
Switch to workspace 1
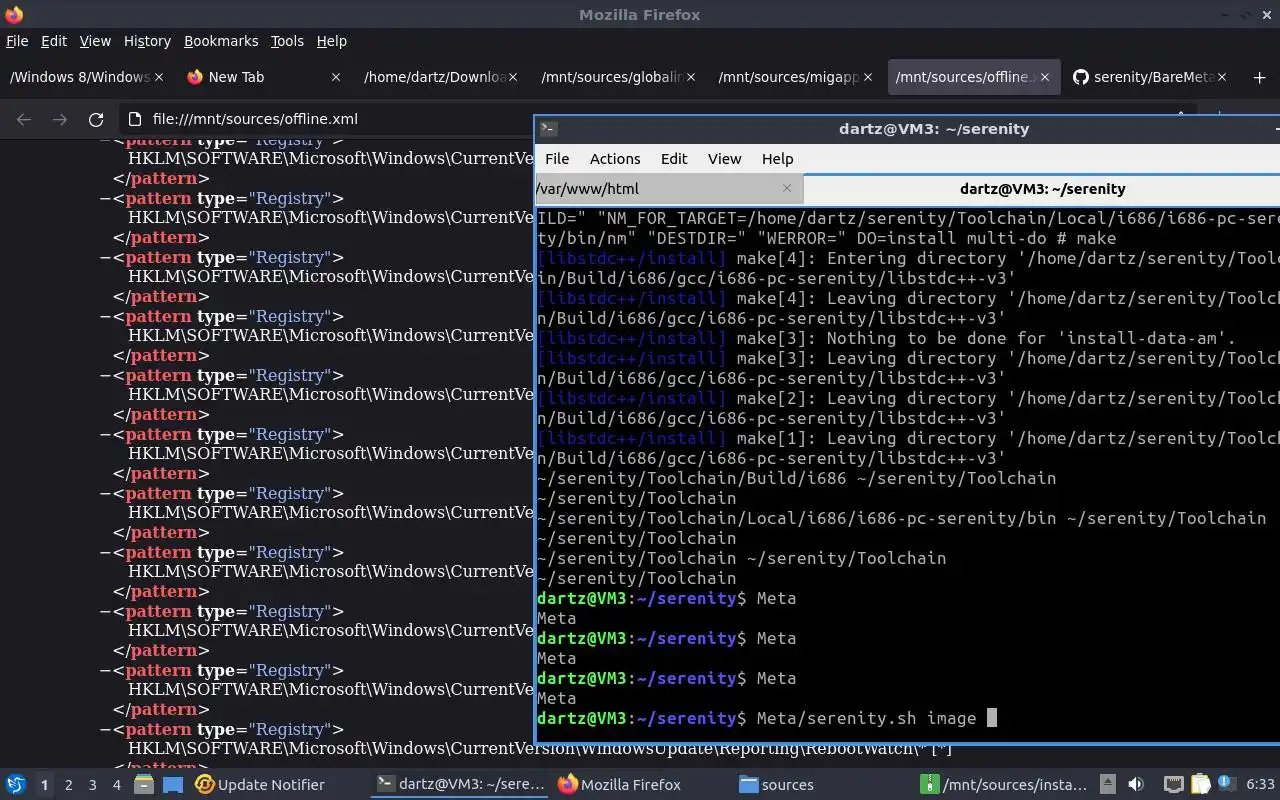(x=44, y=785)
